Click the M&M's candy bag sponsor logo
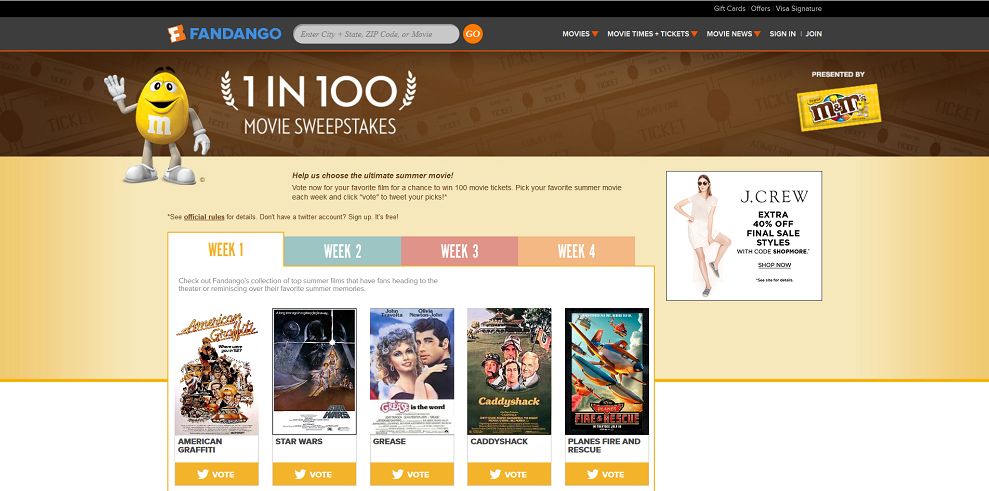 (x=839, y=107)
